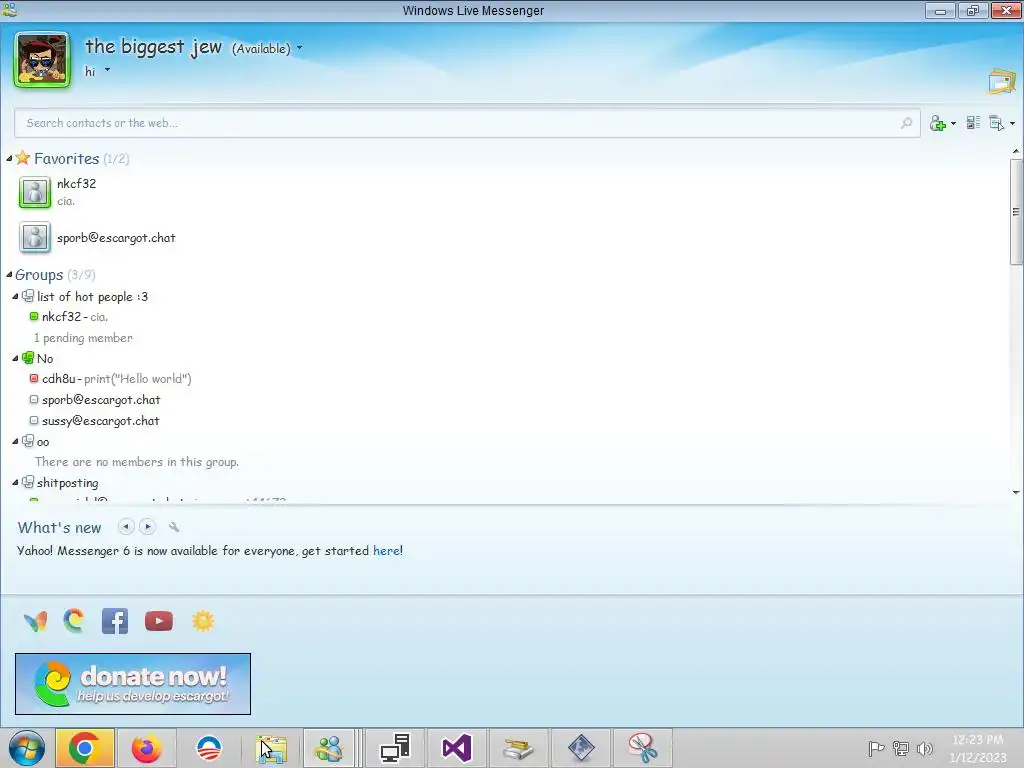
Task: Click sporb@escargot.chat avatar in Favorites
Action: click(35, 238)
